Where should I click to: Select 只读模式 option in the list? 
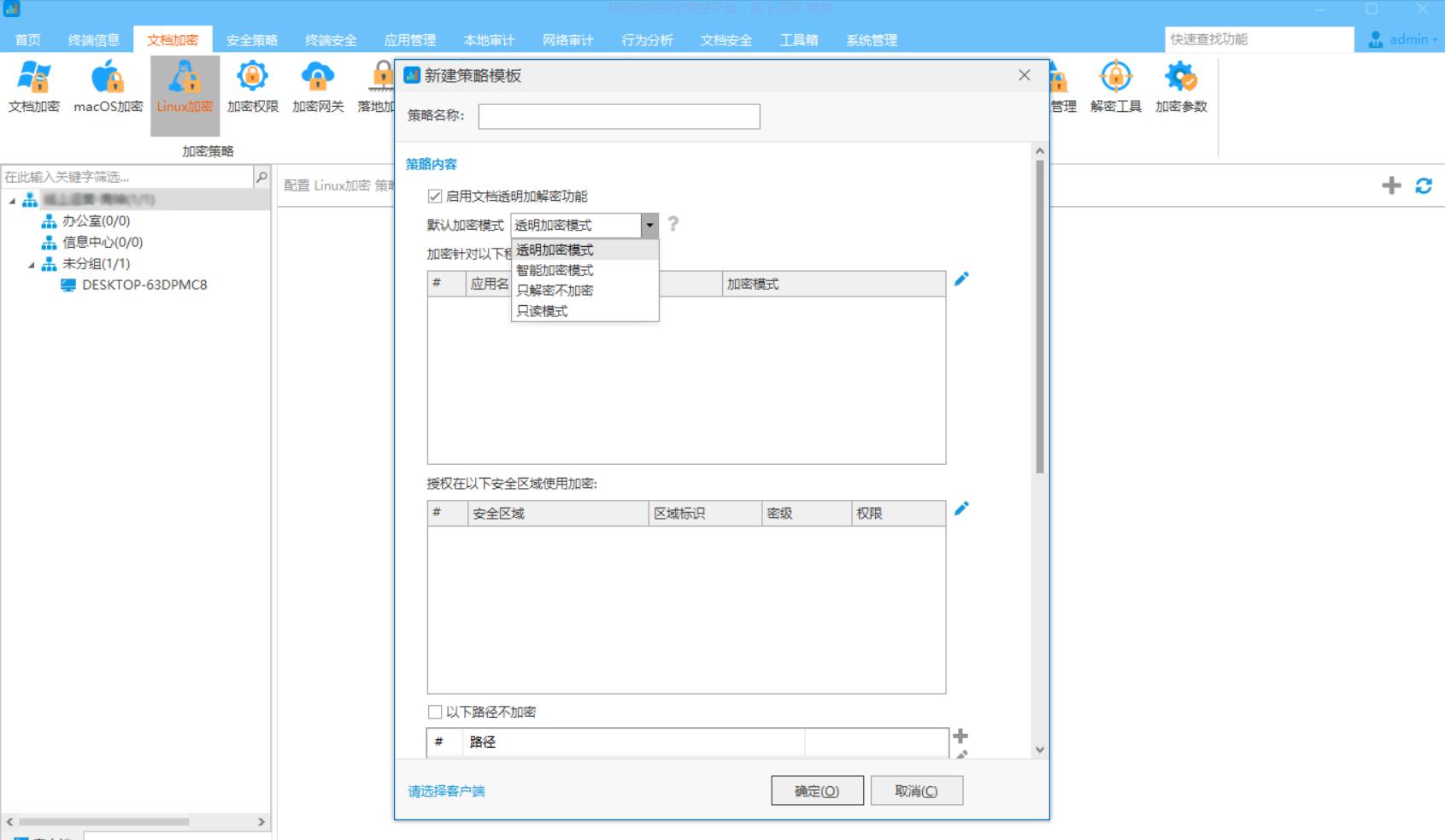542,311
